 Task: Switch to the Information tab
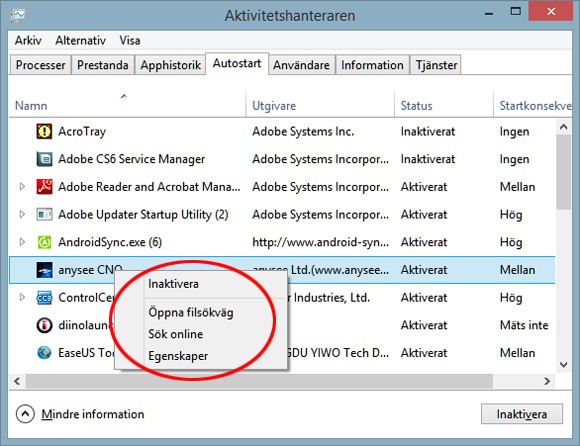(372, 65)
